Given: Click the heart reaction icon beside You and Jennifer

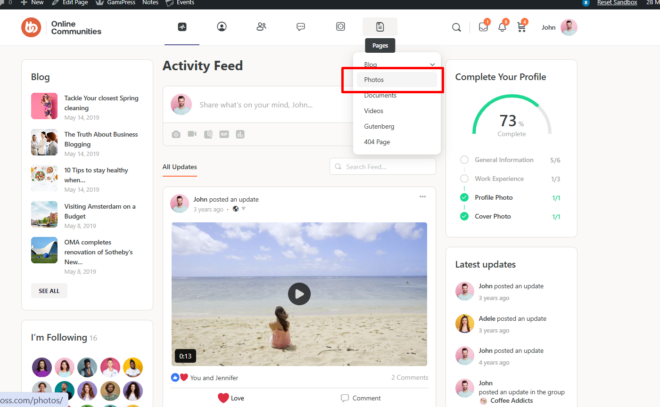Looking at the screenshot, I should 184,377.
